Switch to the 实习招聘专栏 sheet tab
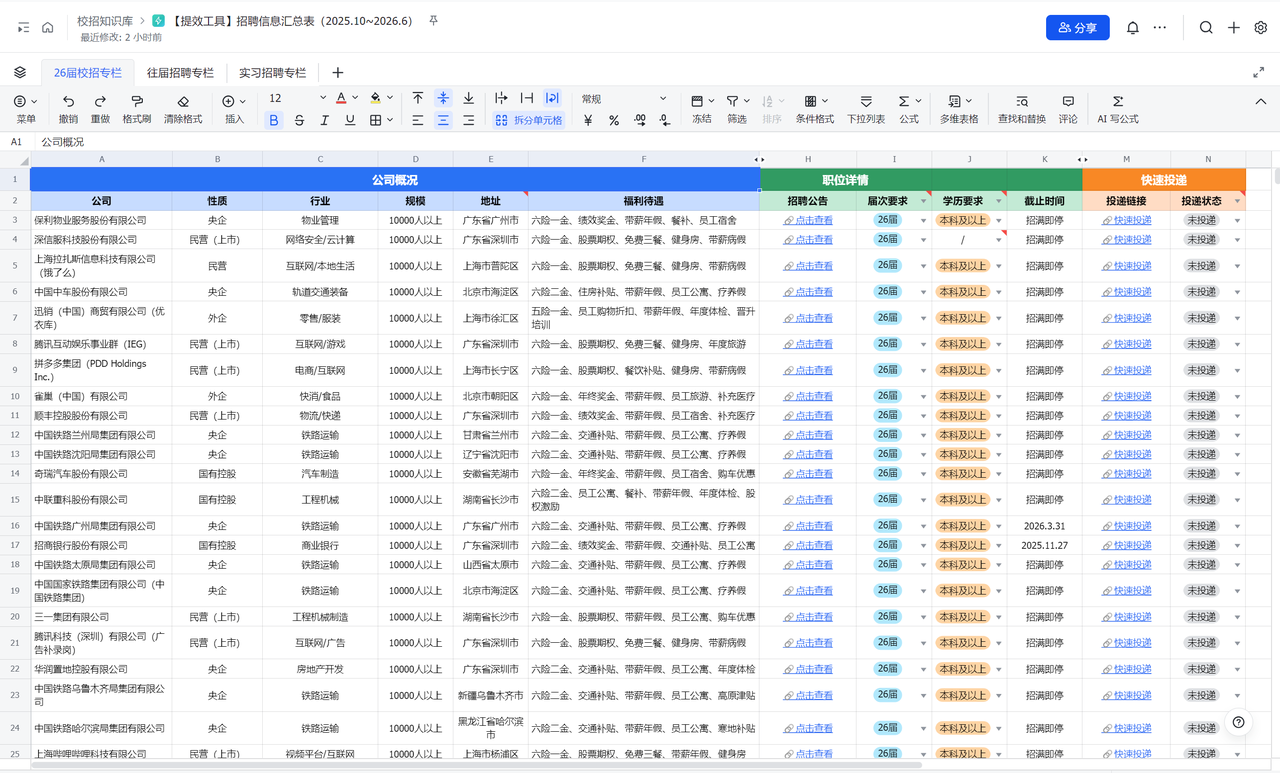Image resolution: width=1280 pixels, height=773 pixels. coord(272,73)
